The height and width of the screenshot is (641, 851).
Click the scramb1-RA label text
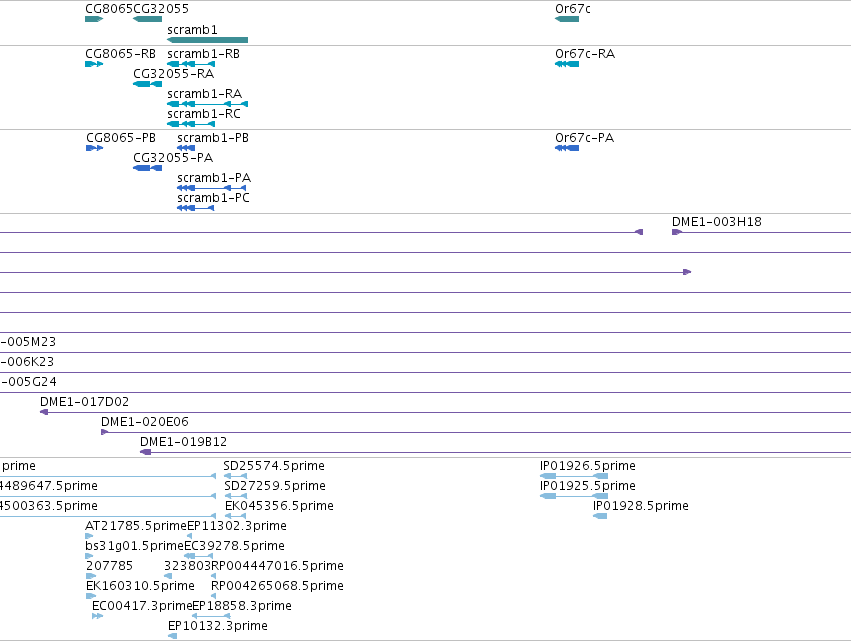point(205,94)
